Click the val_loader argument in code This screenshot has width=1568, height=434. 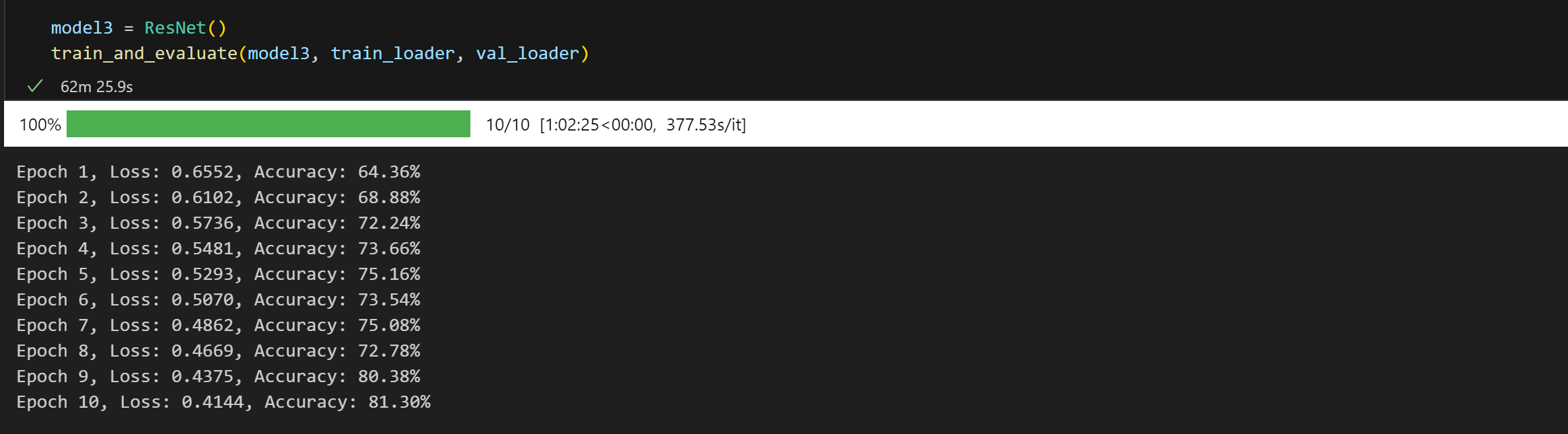click(528, 53)
